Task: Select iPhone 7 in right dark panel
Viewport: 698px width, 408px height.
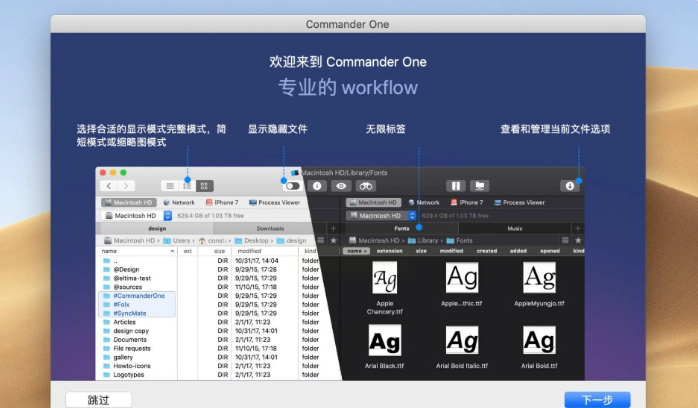Action: click(x=467, y=202)
